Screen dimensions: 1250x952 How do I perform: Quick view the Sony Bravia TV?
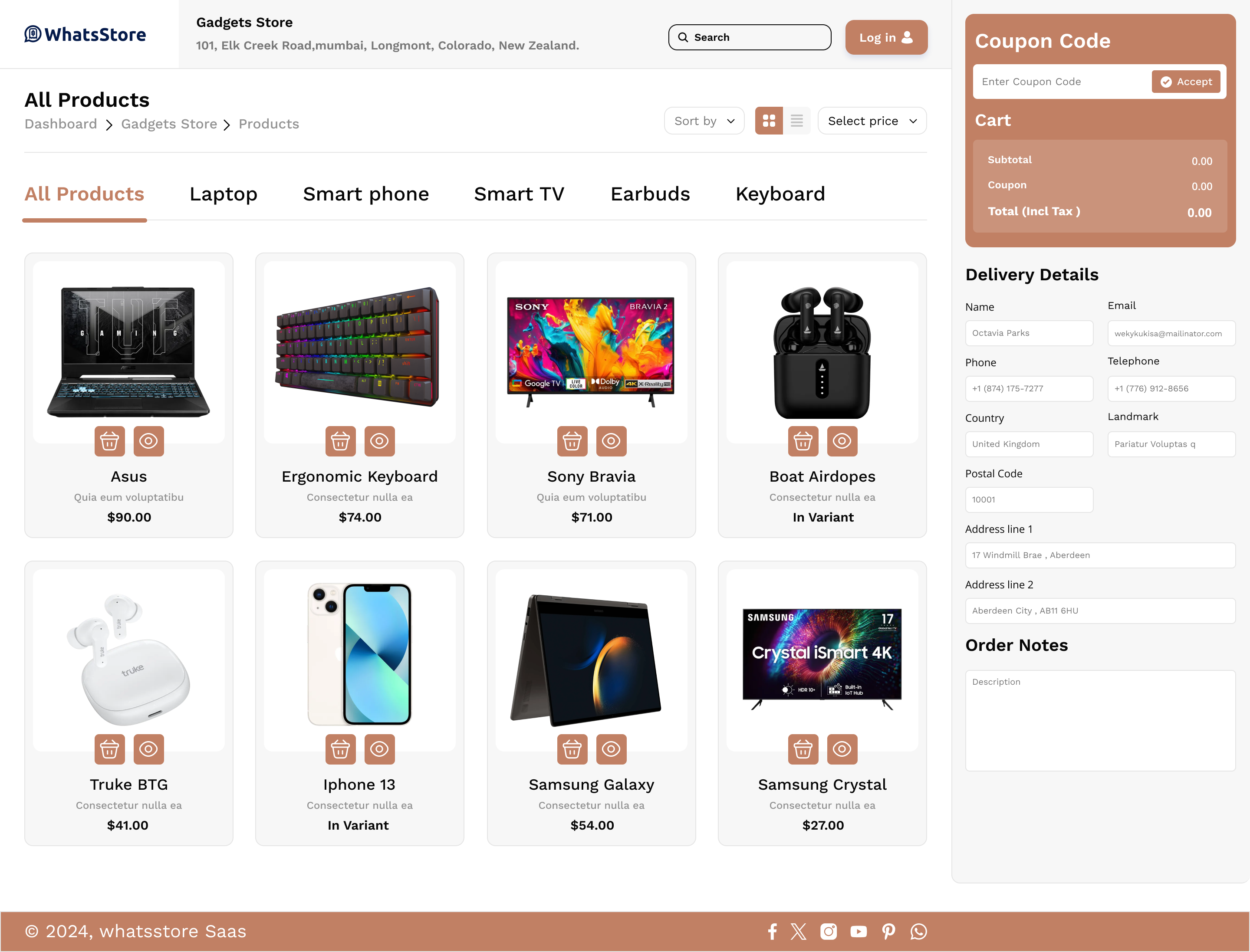pyautogui.click(x=611, y=441)
